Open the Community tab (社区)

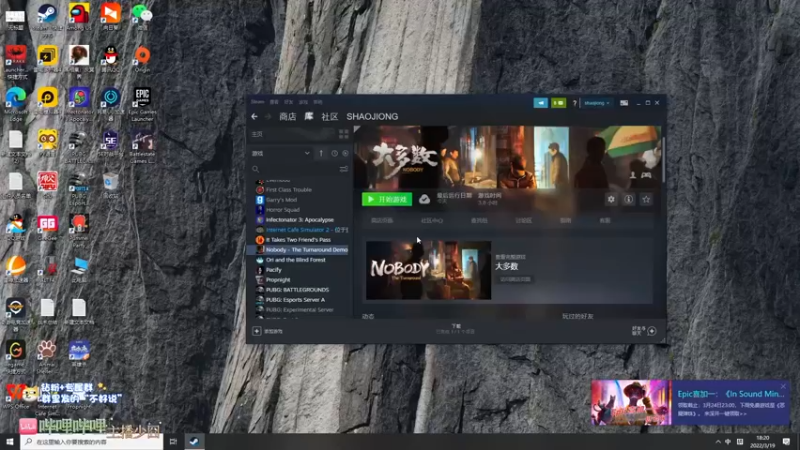[x=330, y=117]
